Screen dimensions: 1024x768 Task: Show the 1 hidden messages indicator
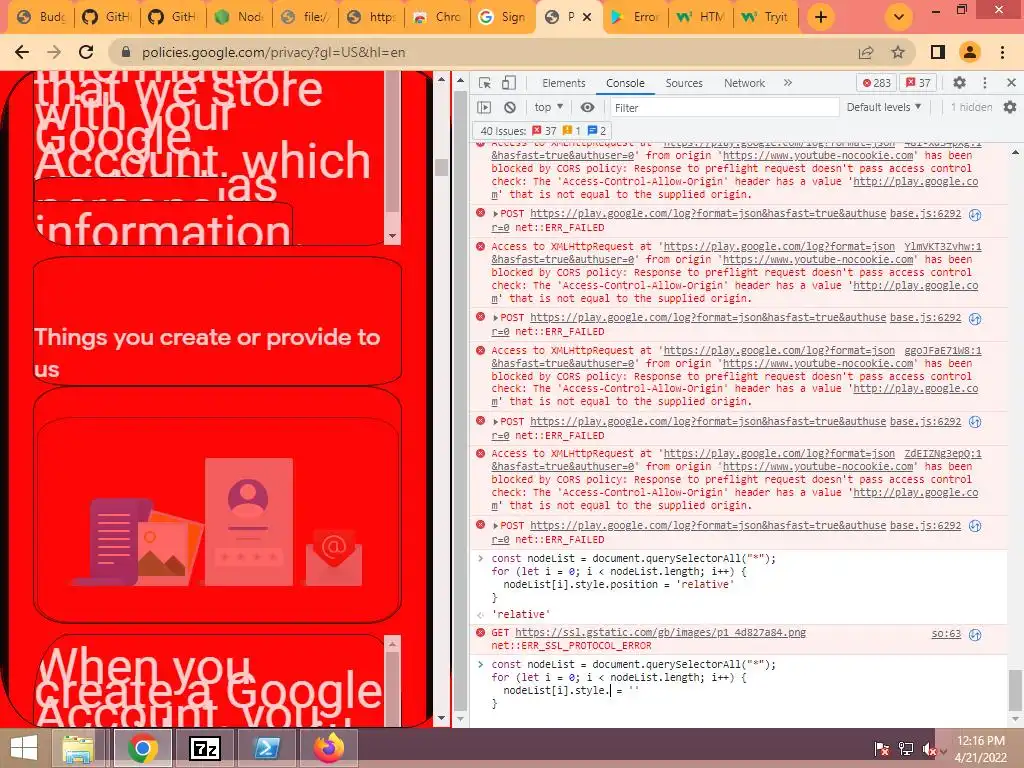[x=971, y=107]
